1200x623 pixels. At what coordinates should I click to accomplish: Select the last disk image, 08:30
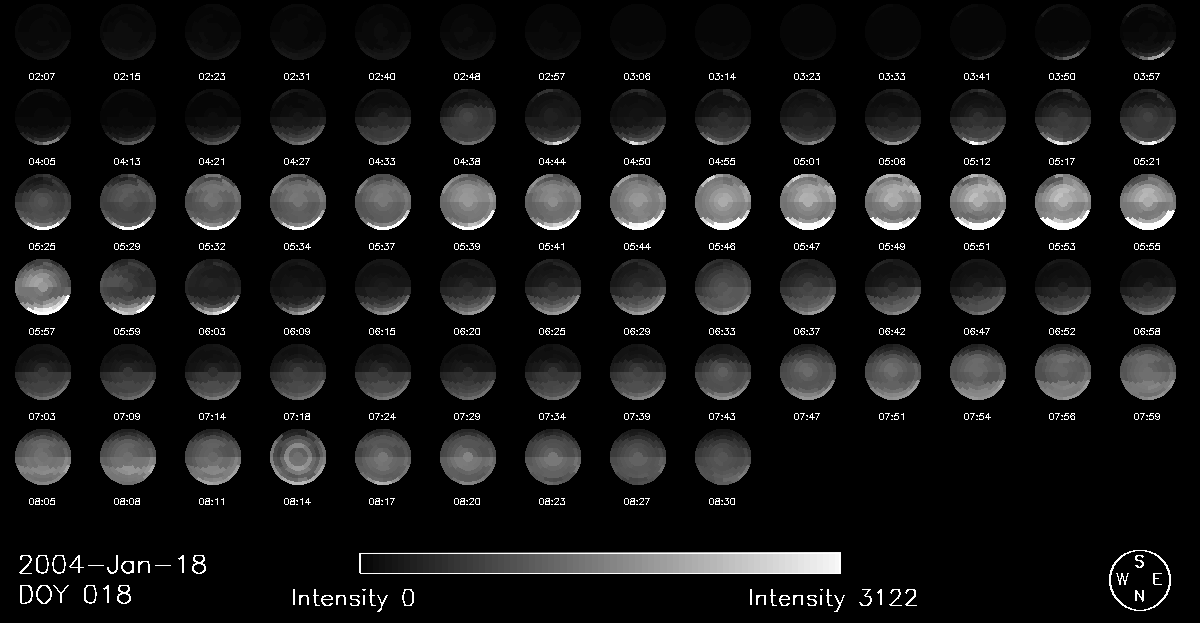coord(722,458)
